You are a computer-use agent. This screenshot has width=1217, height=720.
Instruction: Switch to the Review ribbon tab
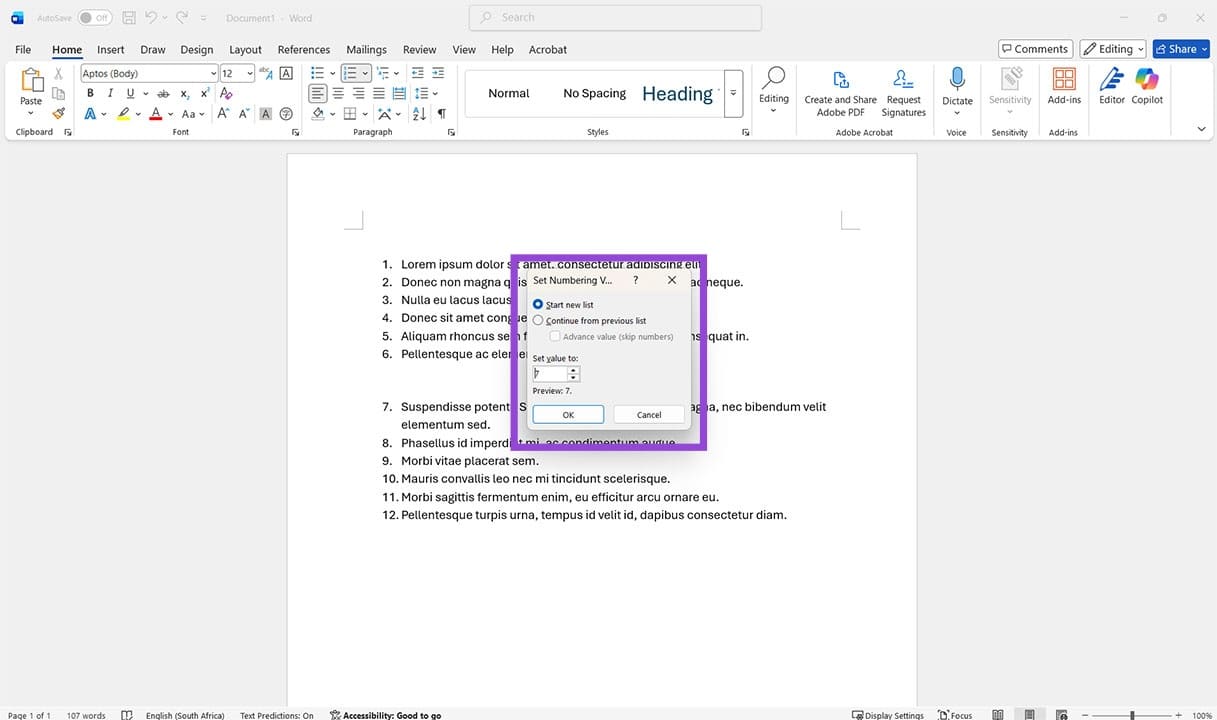pos(419,49)
